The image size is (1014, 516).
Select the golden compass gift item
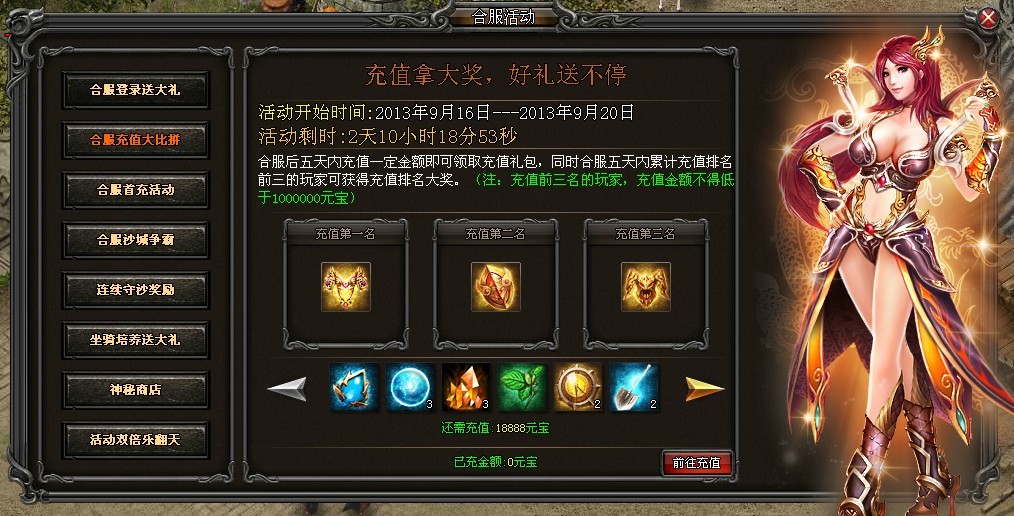[x=578, y=387]
